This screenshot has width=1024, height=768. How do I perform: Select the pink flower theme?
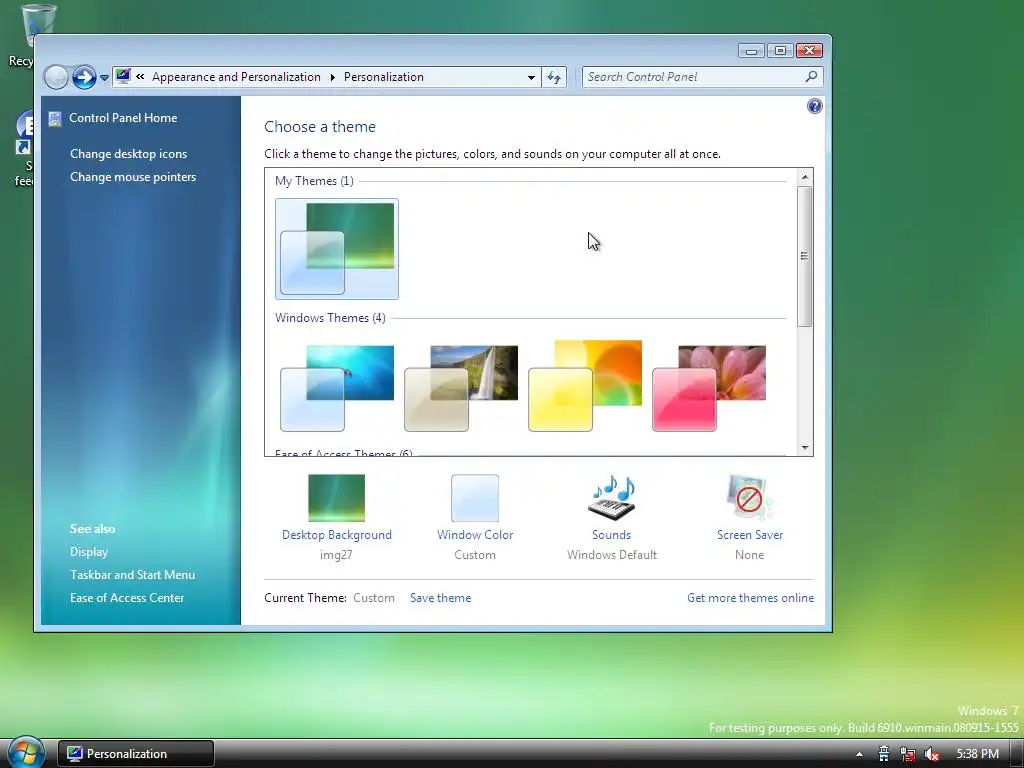[x=709, y=388]
